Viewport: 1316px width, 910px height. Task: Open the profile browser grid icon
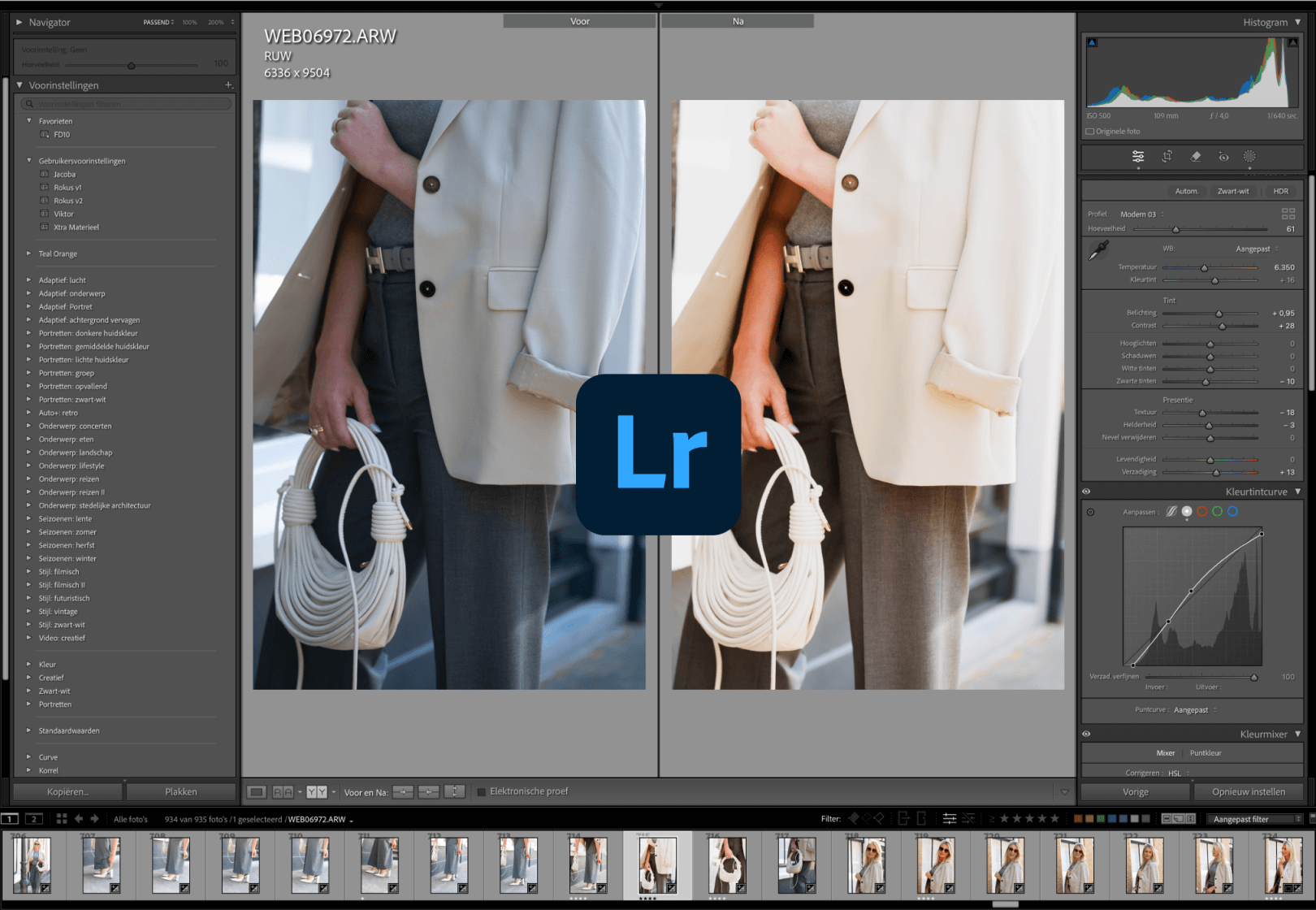[1288, 214]
